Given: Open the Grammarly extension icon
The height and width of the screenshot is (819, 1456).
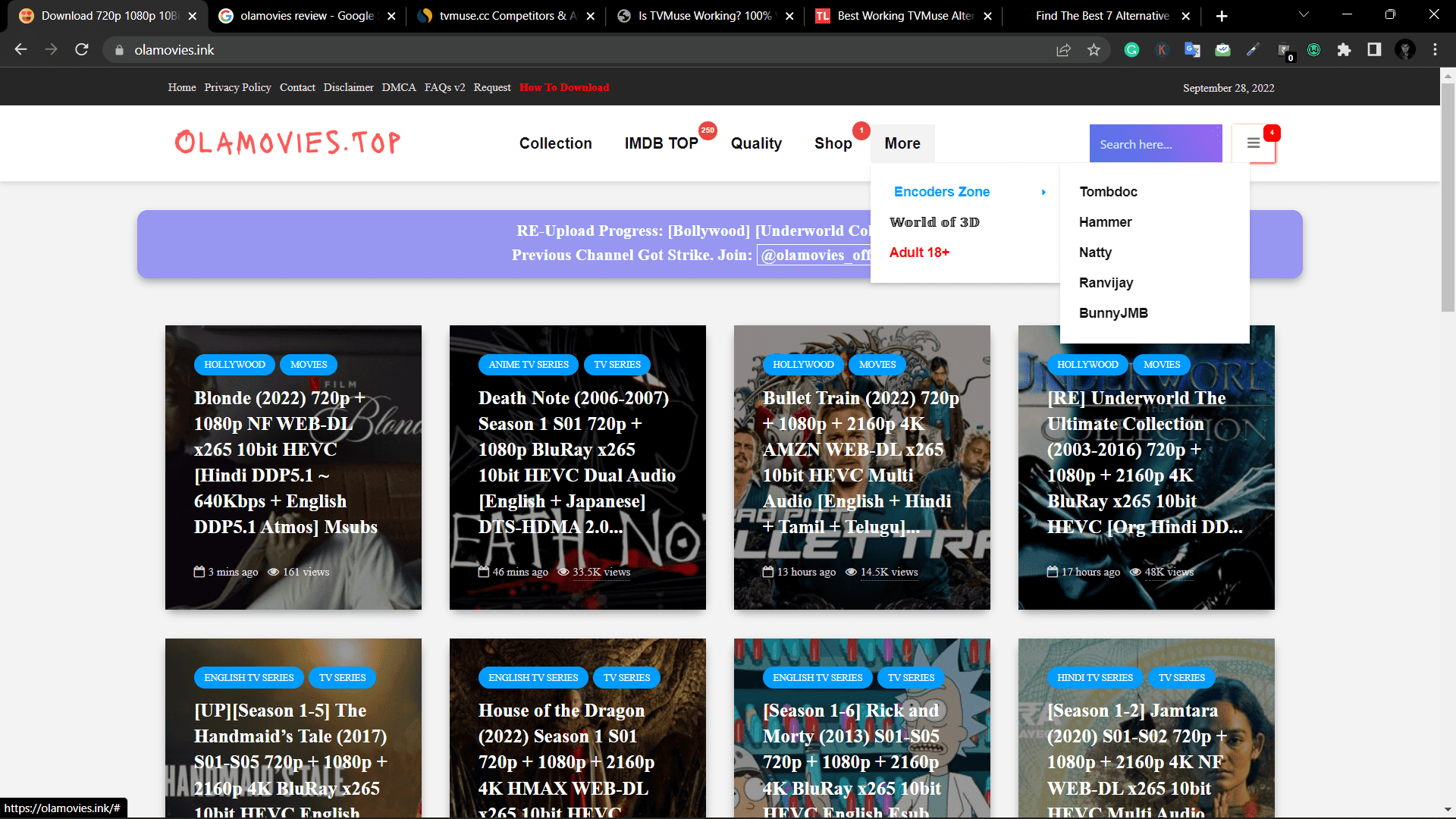Looking at the screenshot, I should (1131, 50).
